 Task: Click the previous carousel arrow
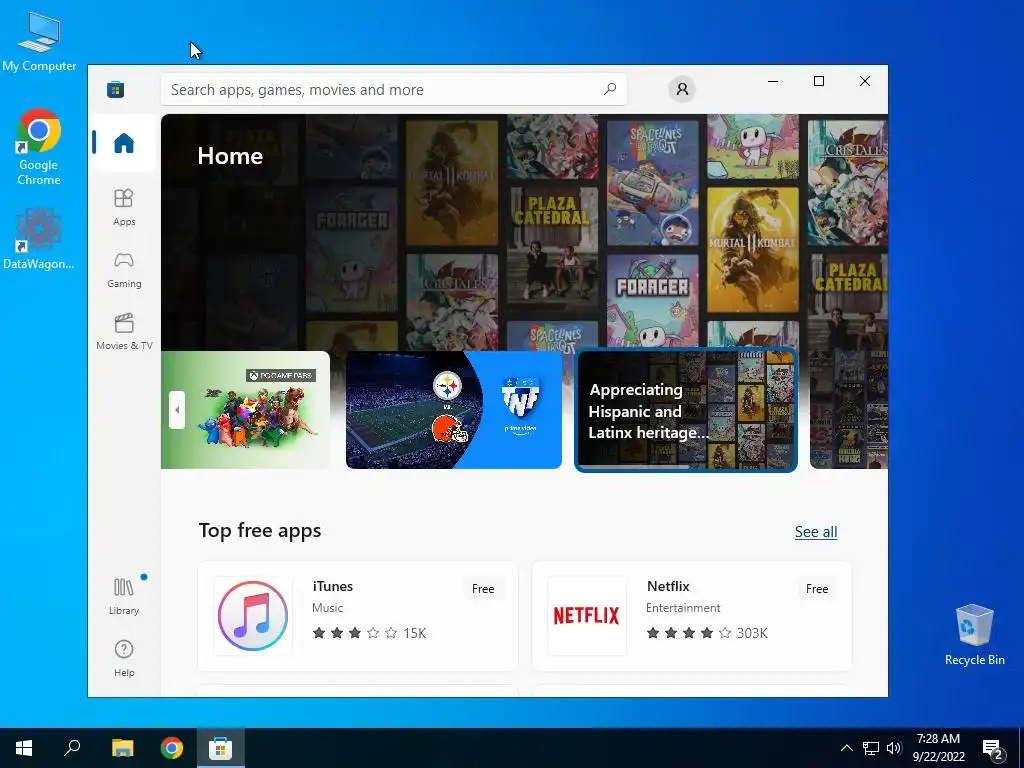[x=177, y=410]
